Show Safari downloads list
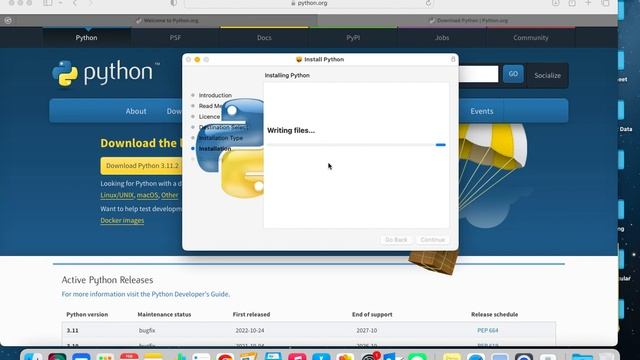Screen dimensions: 640x360 556,3
